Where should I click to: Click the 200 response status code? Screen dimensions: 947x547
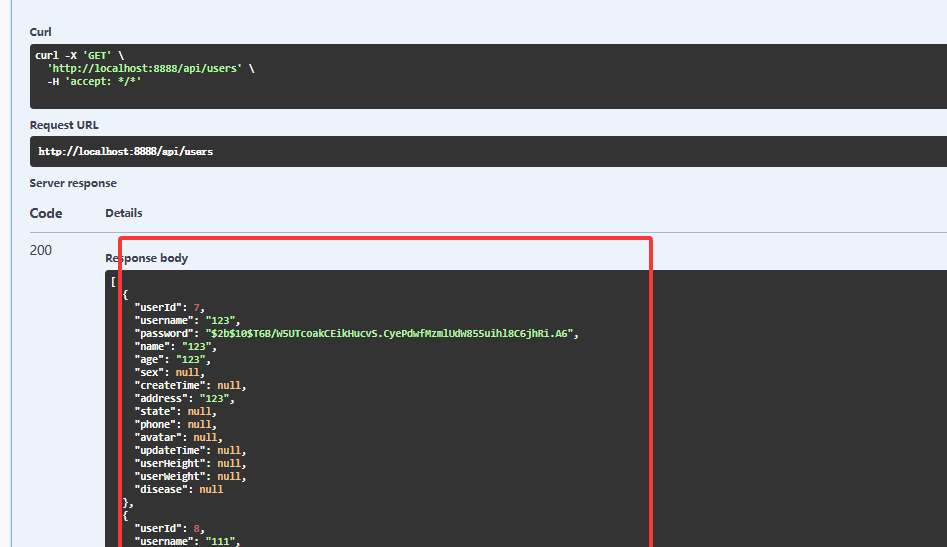pyautogui.click(x=40, y=250)
